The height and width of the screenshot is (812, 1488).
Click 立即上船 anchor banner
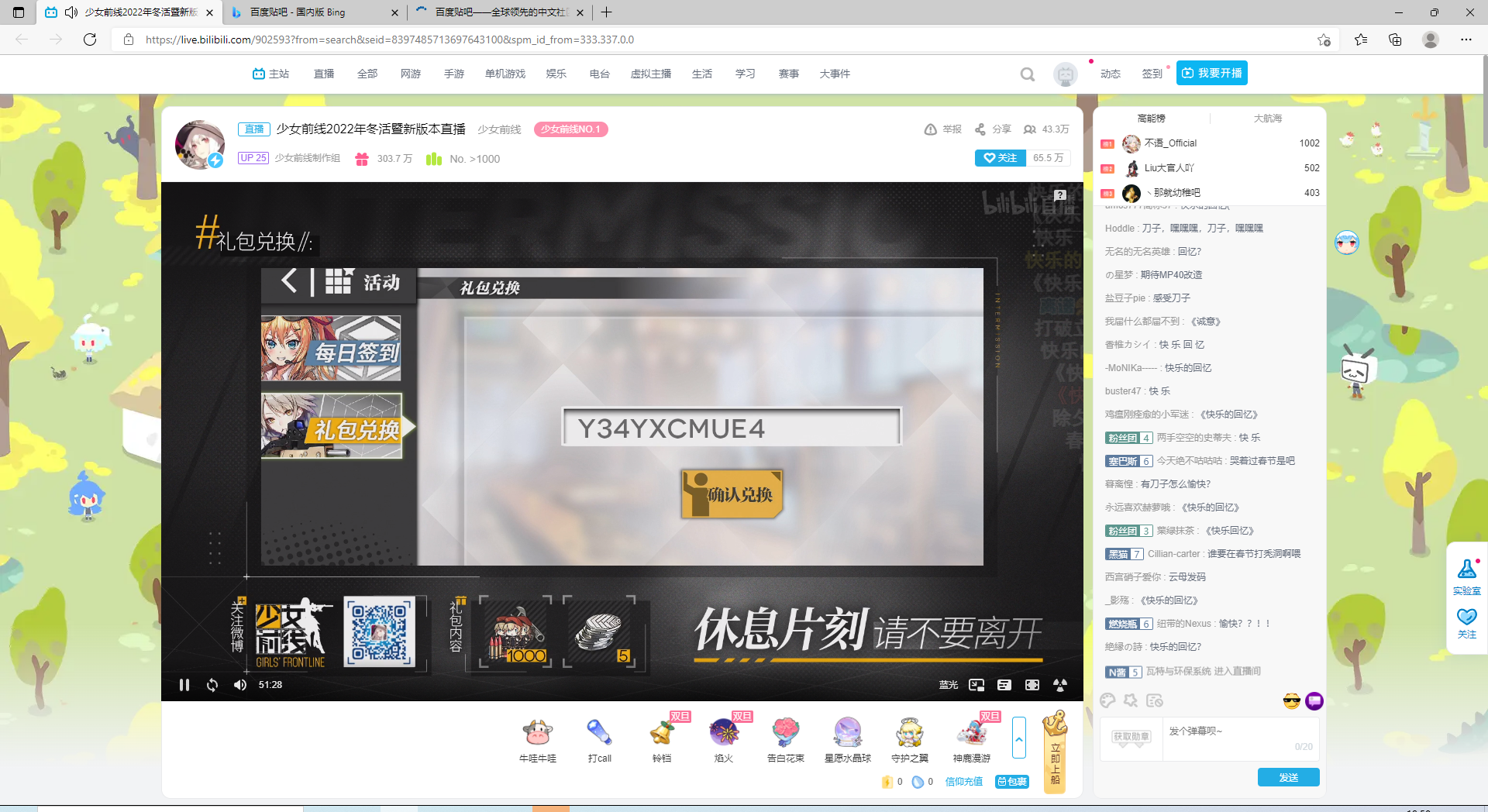coord(1055,752)
